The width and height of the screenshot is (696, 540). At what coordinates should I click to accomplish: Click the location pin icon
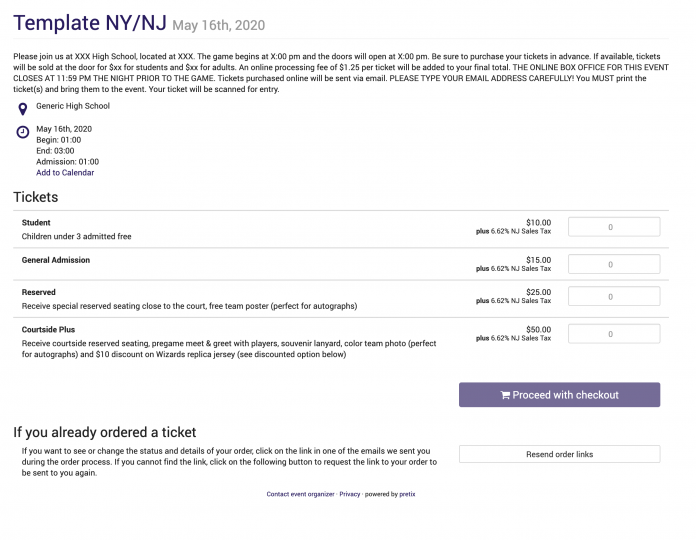(x=22, y=108)
